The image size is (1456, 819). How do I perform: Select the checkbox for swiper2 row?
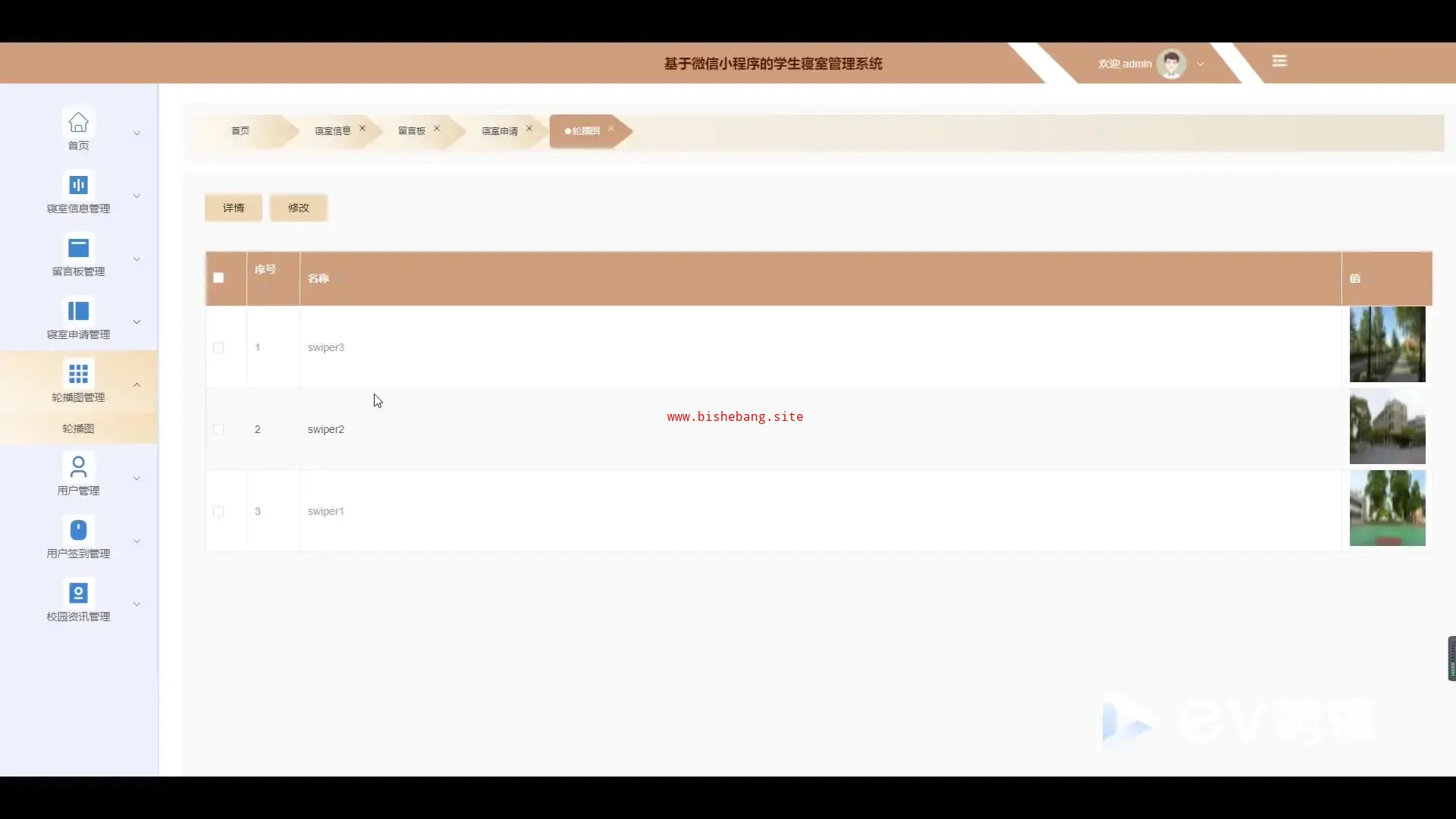tap(218, 429)
